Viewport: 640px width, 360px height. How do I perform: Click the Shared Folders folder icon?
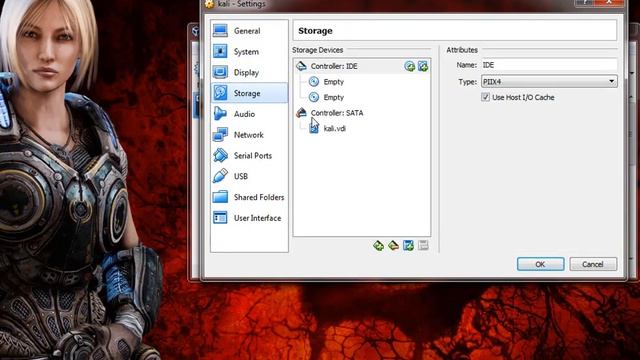coord(220,197)
